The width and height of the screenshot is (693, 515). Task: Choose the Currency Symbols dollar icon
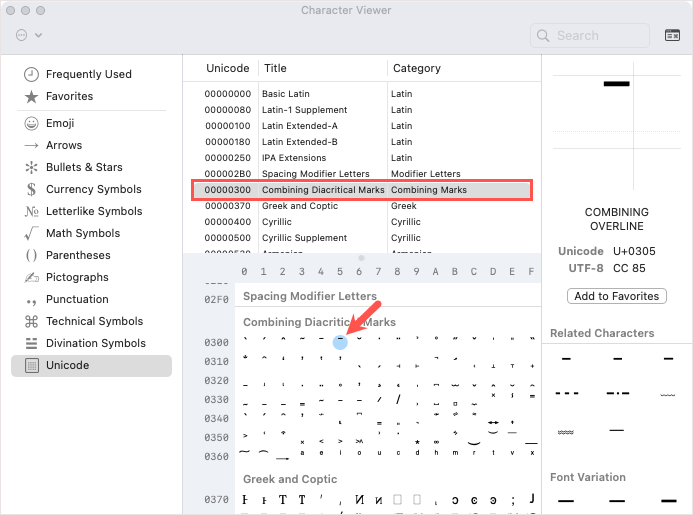32,190
